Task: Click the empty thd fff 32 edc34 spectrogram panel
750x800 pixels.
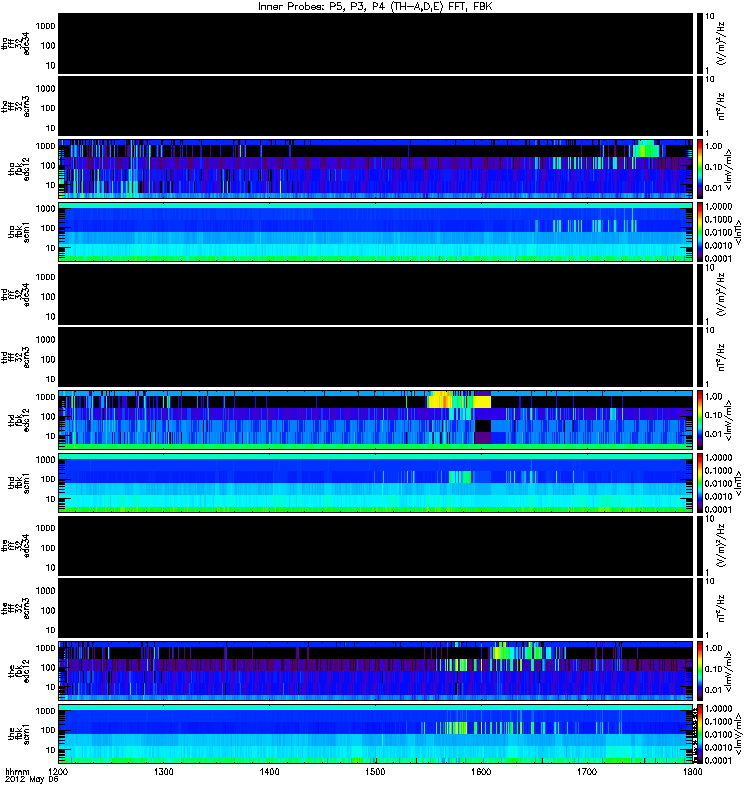Action: click(376, 294)
